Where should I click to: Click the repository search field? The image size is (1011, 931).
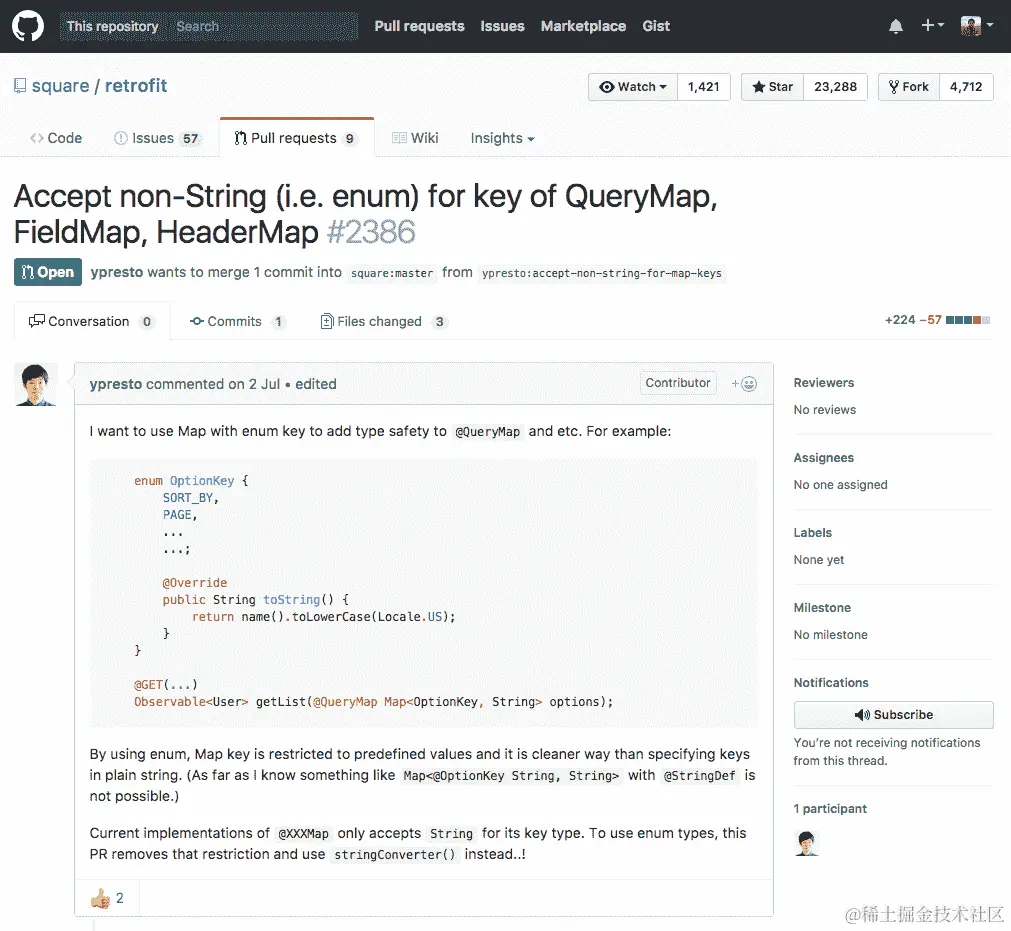pos(264,26)
